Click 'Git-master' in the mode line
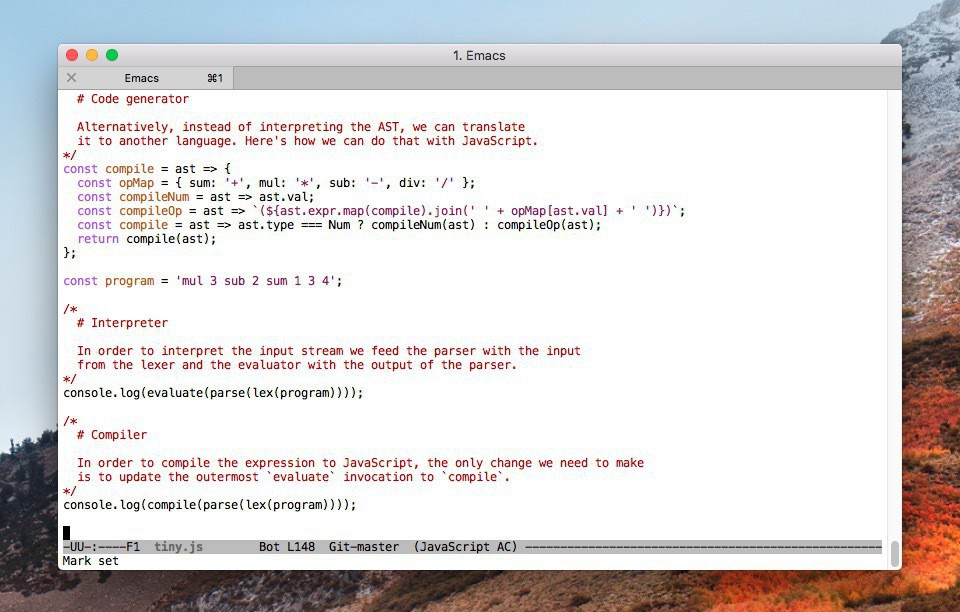960x612 pixels. (364, 547)
